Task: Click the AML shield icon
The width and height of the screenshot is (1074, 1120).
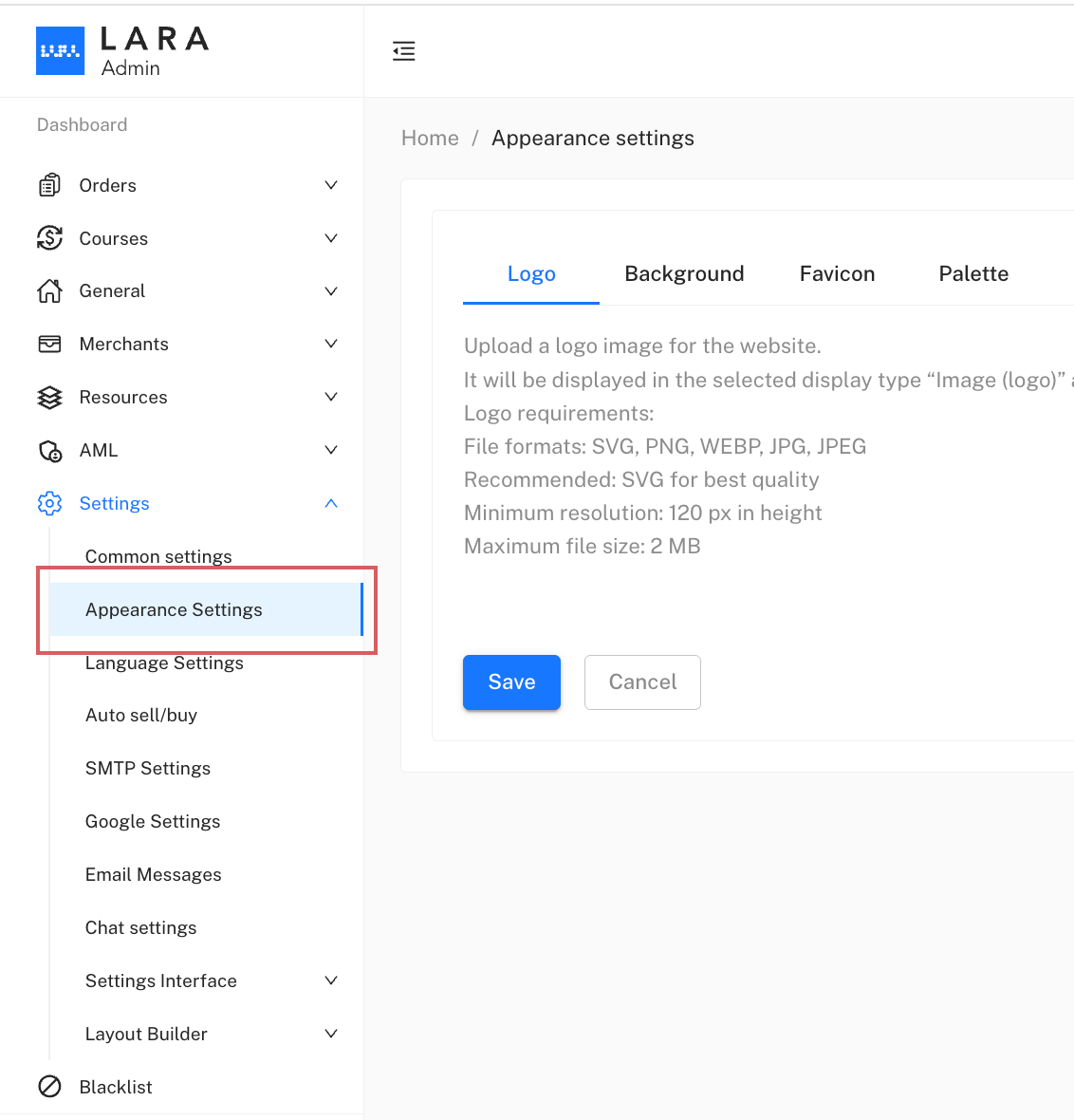Action: (x=49, y=451)
